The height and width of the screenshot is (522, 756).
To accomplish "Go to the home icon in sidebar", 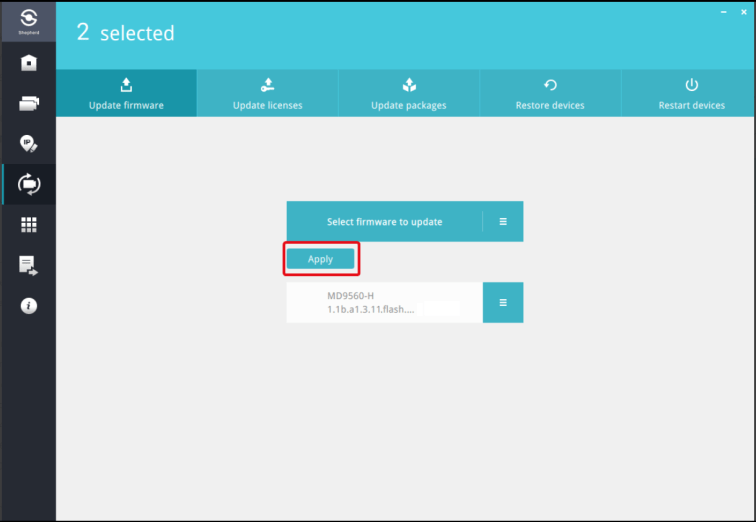I will tap(28, 63).
